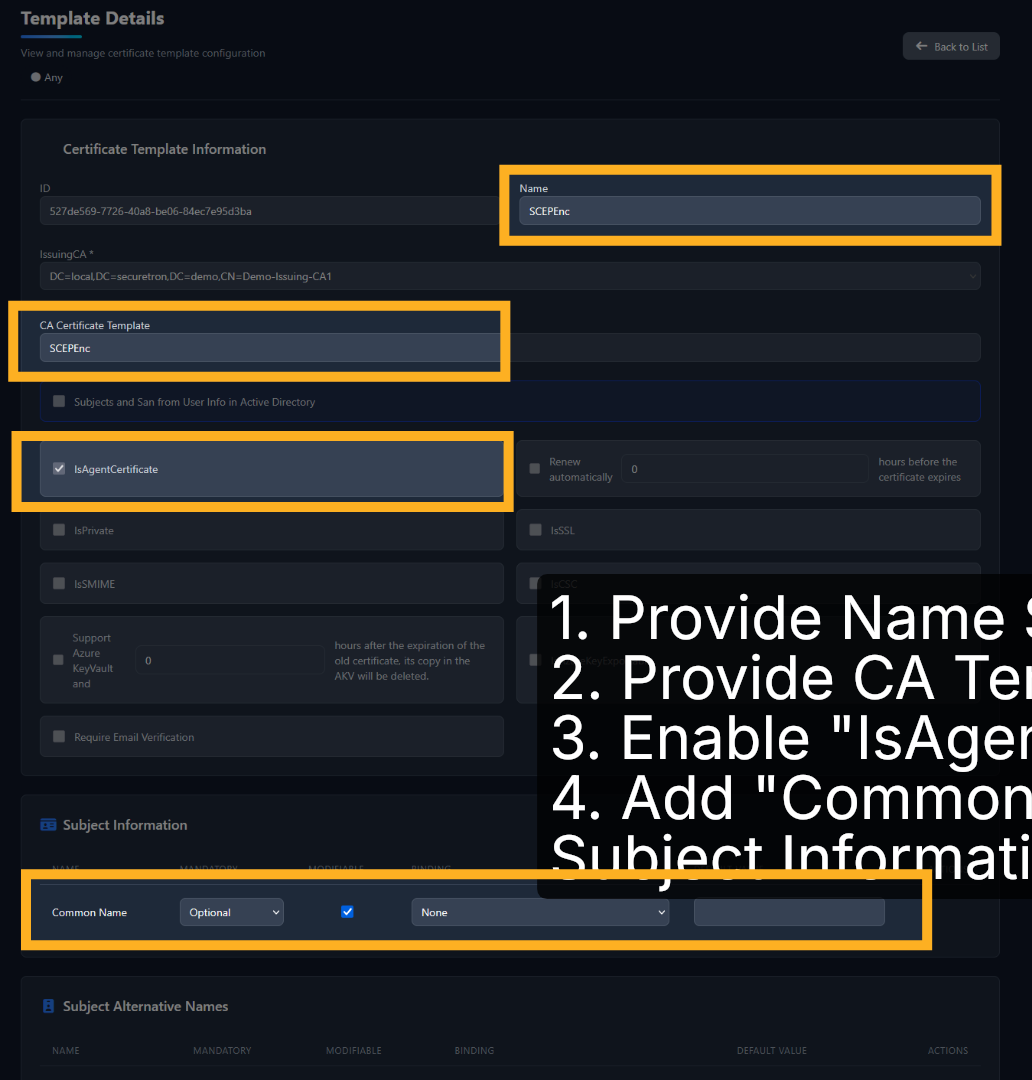This screenshot has height=1080, width=1032.
Task: Click the Subject Alternative Names heading text
Action: (145, 1006)
